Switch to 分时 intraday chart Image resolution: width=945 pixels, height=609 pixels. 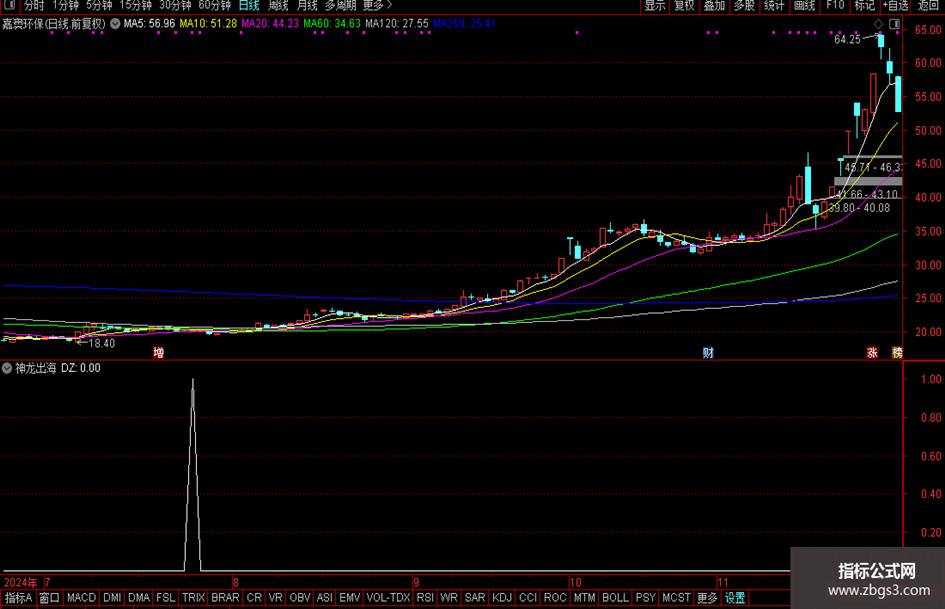34,5
